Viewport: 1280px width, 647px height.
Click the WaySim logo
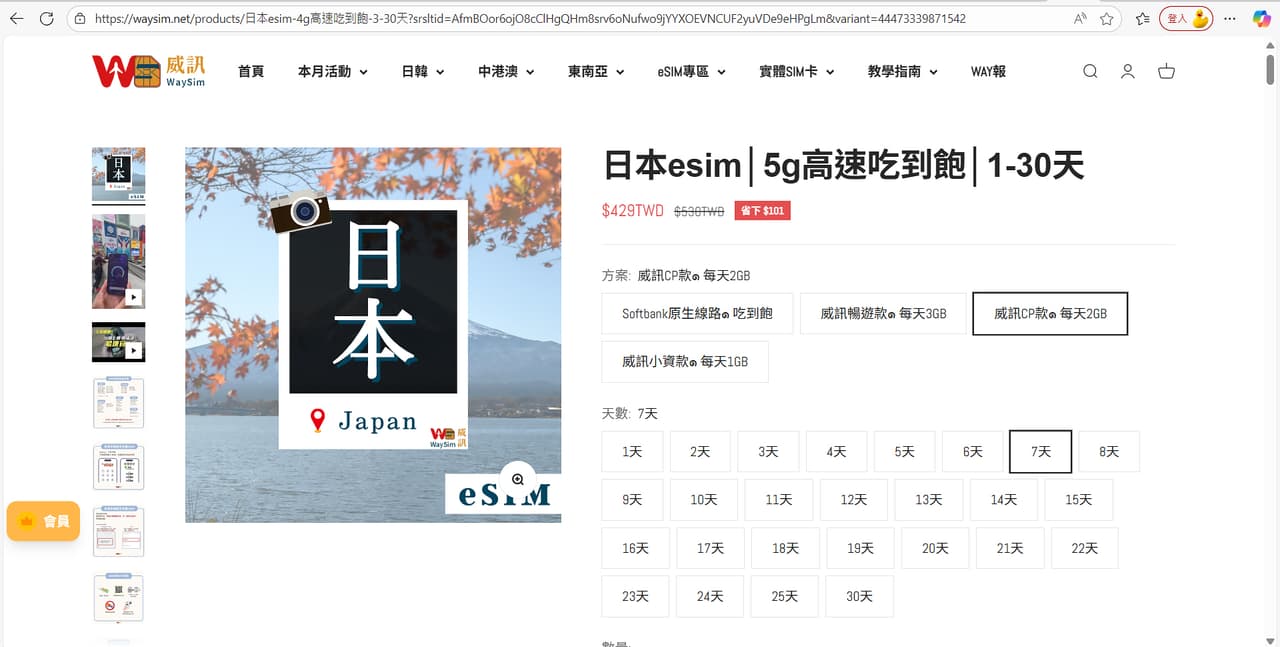click(148, 71)
